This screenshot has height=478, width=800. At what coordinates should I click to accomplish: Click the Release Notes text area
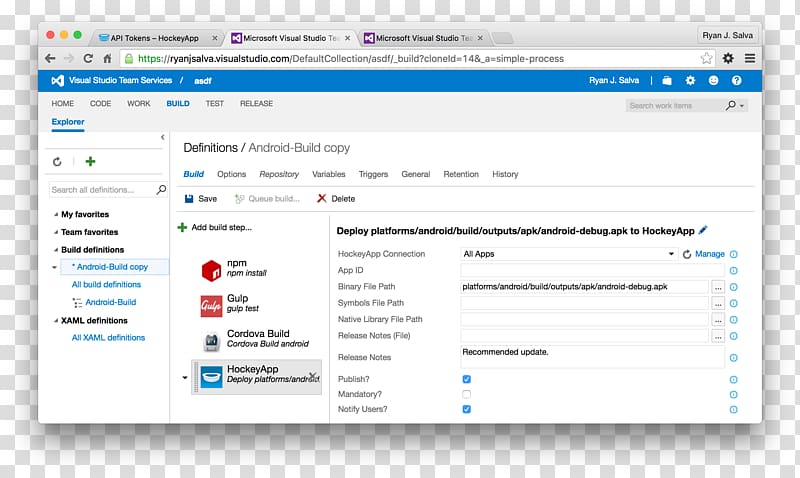point(592,357)
